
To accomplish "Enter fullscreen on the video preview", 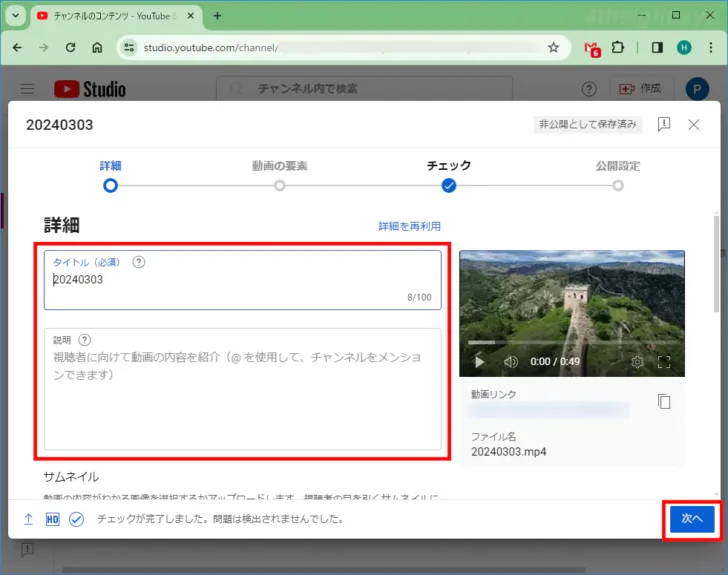I will (x=664, y=362).
